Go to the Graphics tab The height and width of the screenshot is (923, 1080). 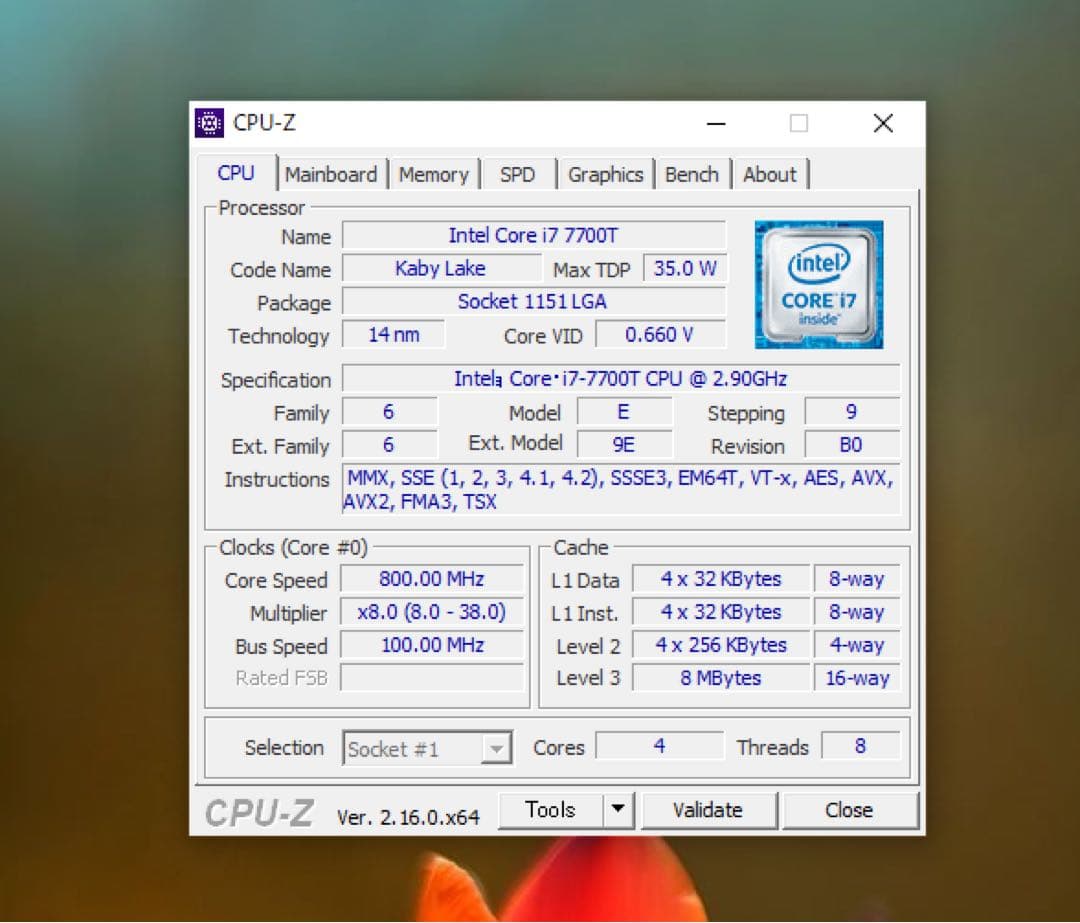click(x=605, y=175)
